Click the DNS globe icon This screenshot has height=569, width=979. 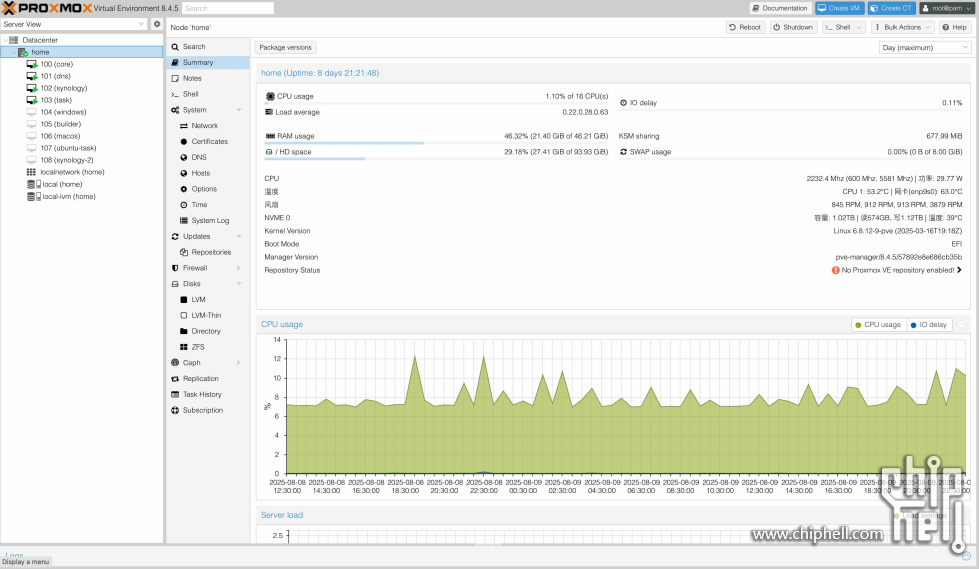click(x=184, y=157)
